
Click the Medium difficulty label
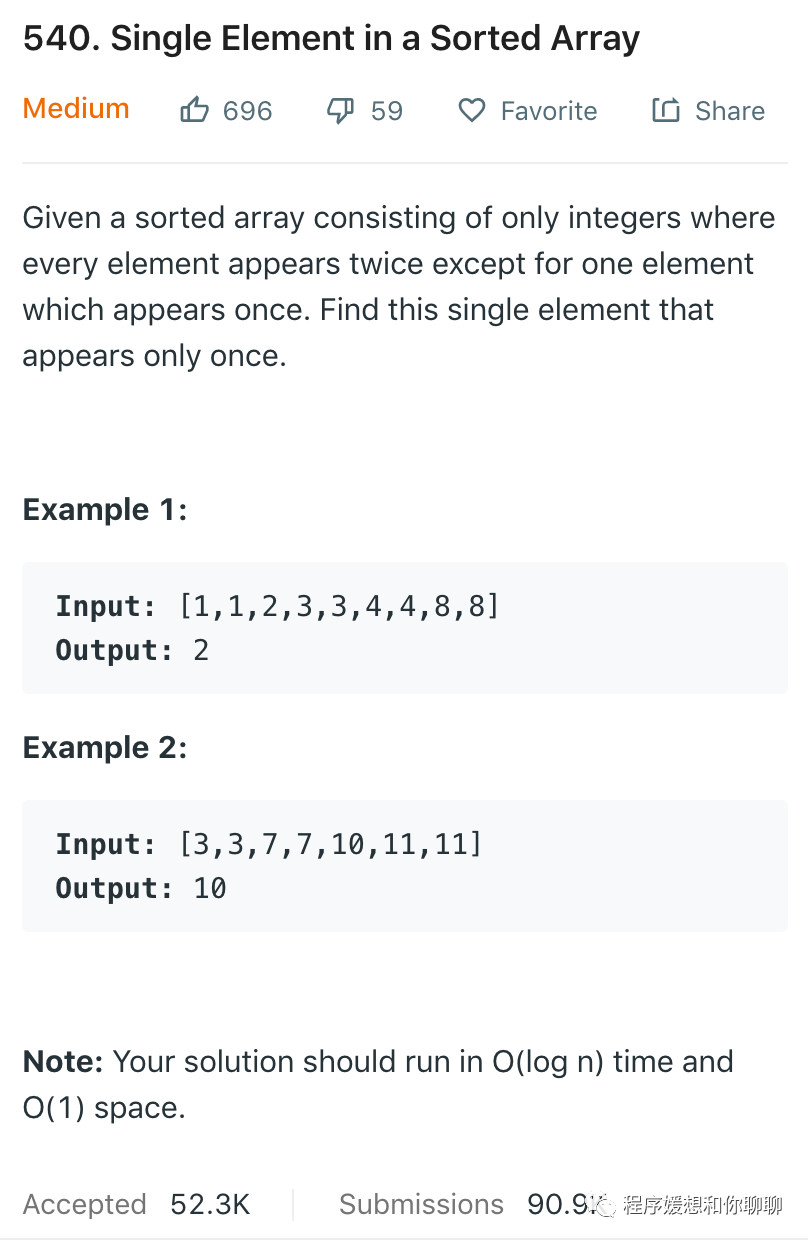[76, 109]
